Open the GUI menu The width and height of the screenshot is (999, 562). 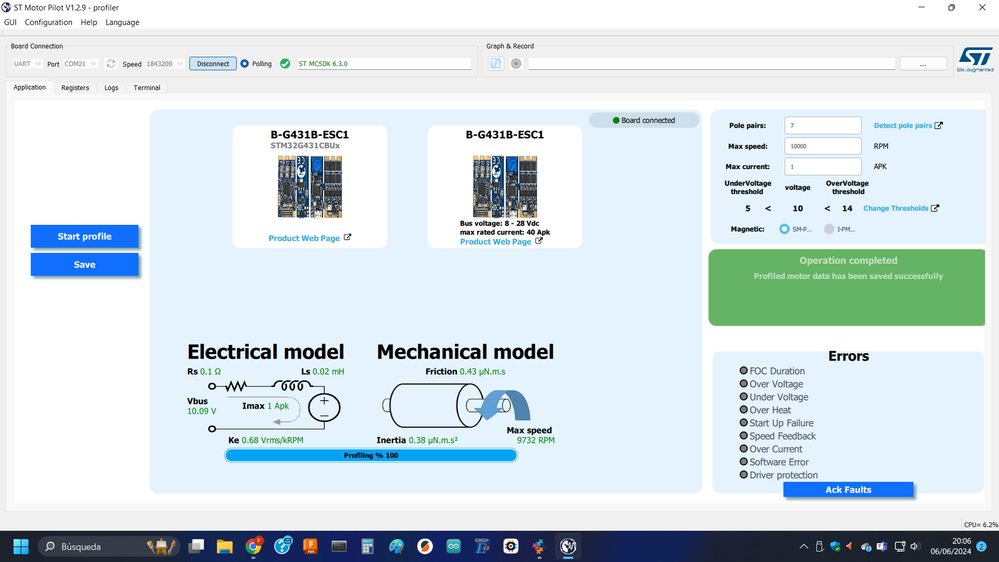point(10,22)
